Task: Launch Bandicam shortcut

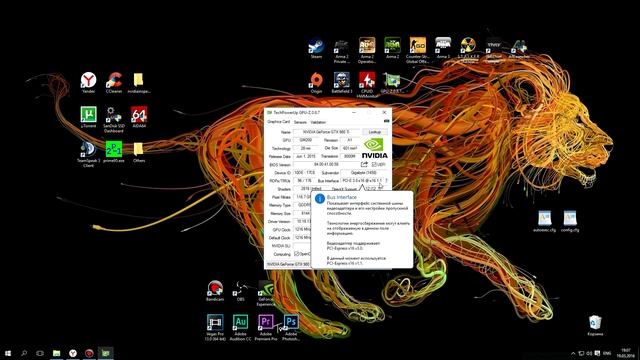Action: (x=215, y=291)
